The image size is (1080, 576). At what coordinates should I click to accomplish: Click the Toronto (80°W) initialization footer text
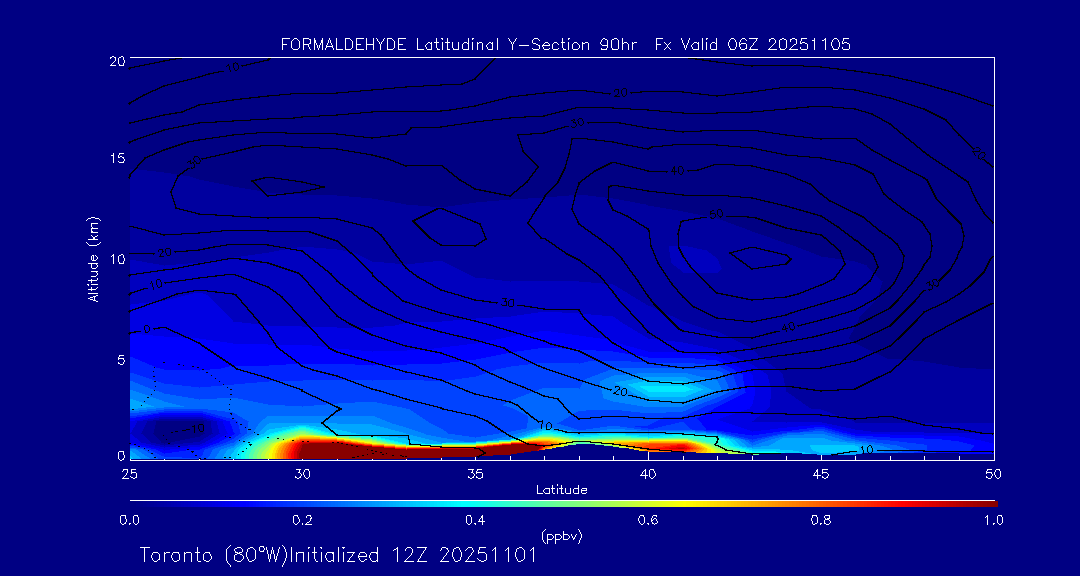(x=338, y=555)
